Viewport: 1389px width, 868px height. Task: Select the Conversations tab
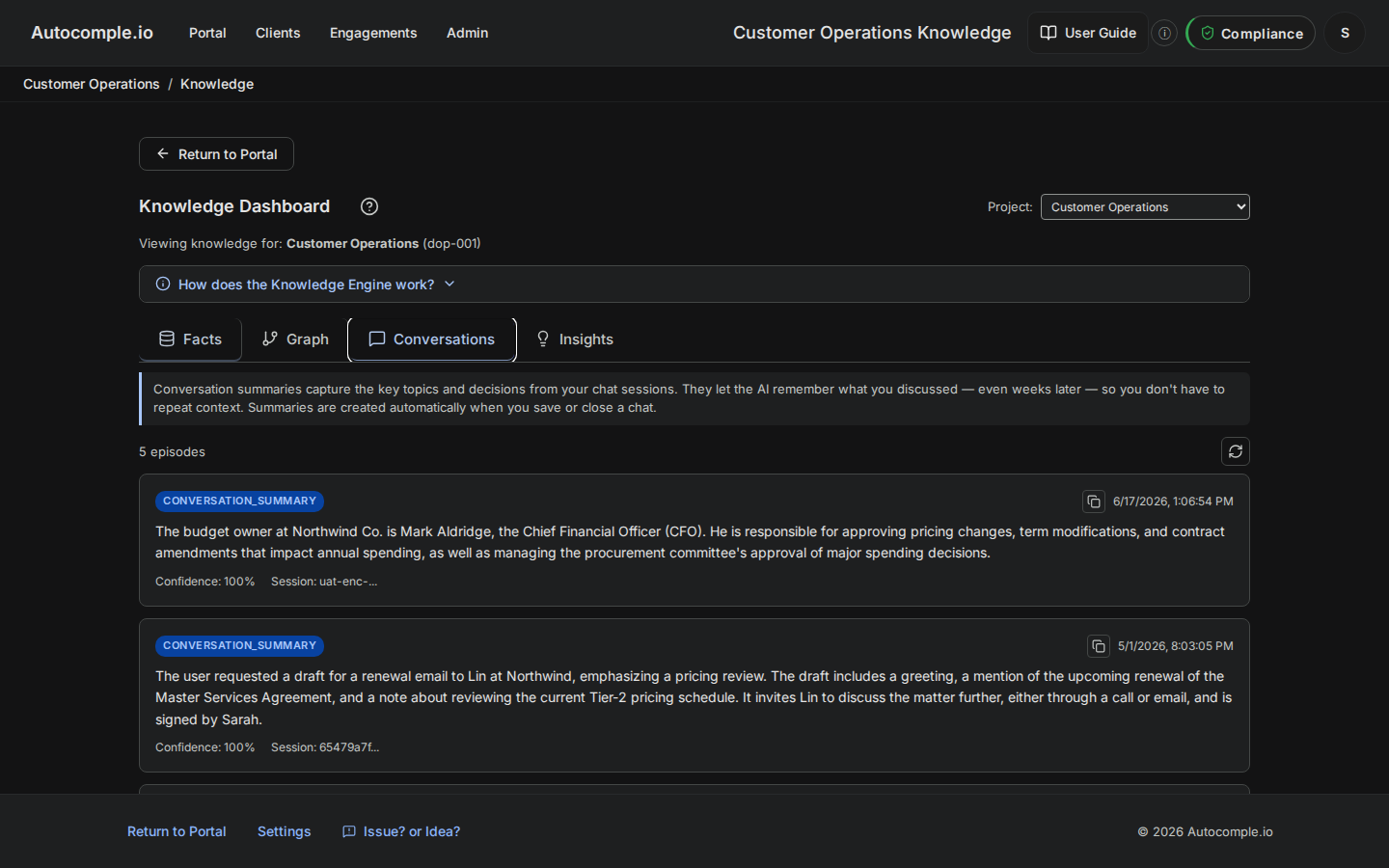[432, 339]
